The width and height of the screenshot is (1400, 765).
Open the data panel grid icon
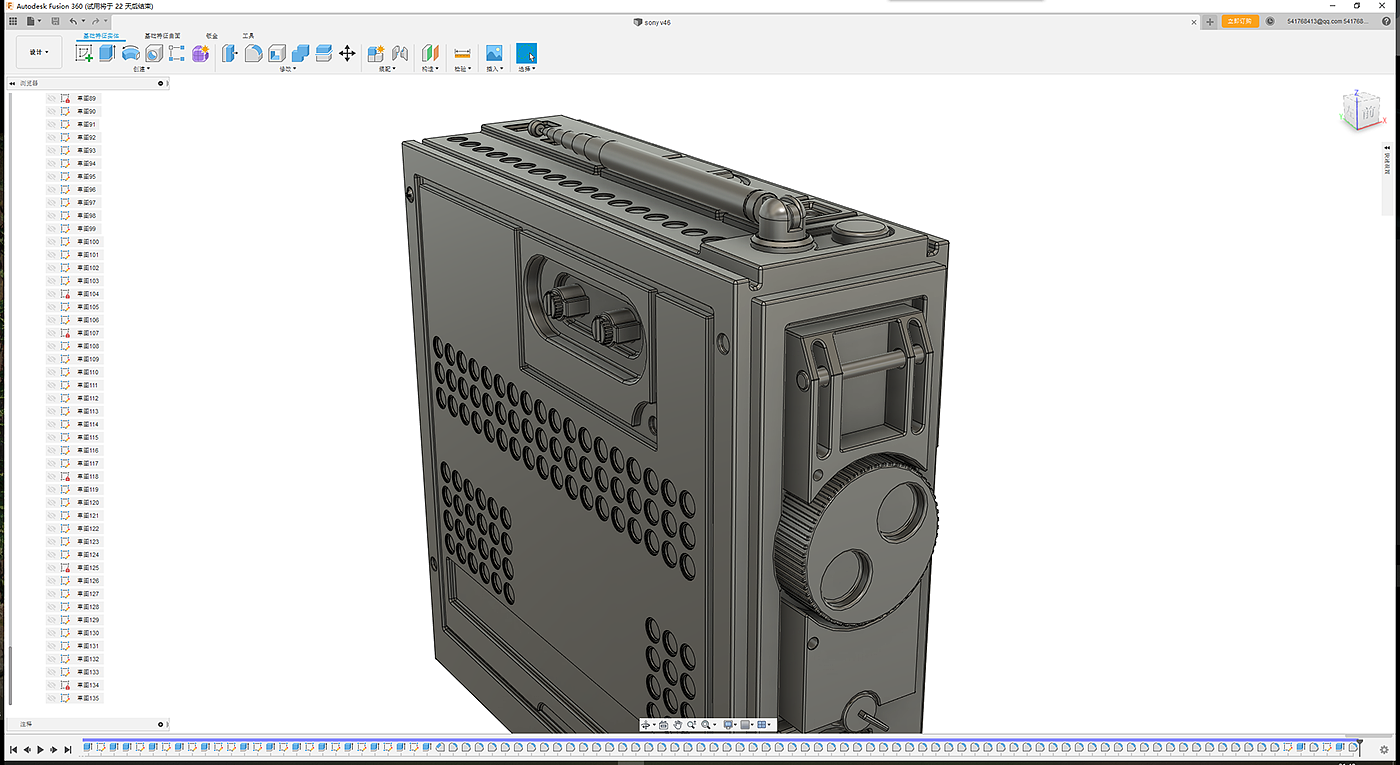click(x=13, y=21)
